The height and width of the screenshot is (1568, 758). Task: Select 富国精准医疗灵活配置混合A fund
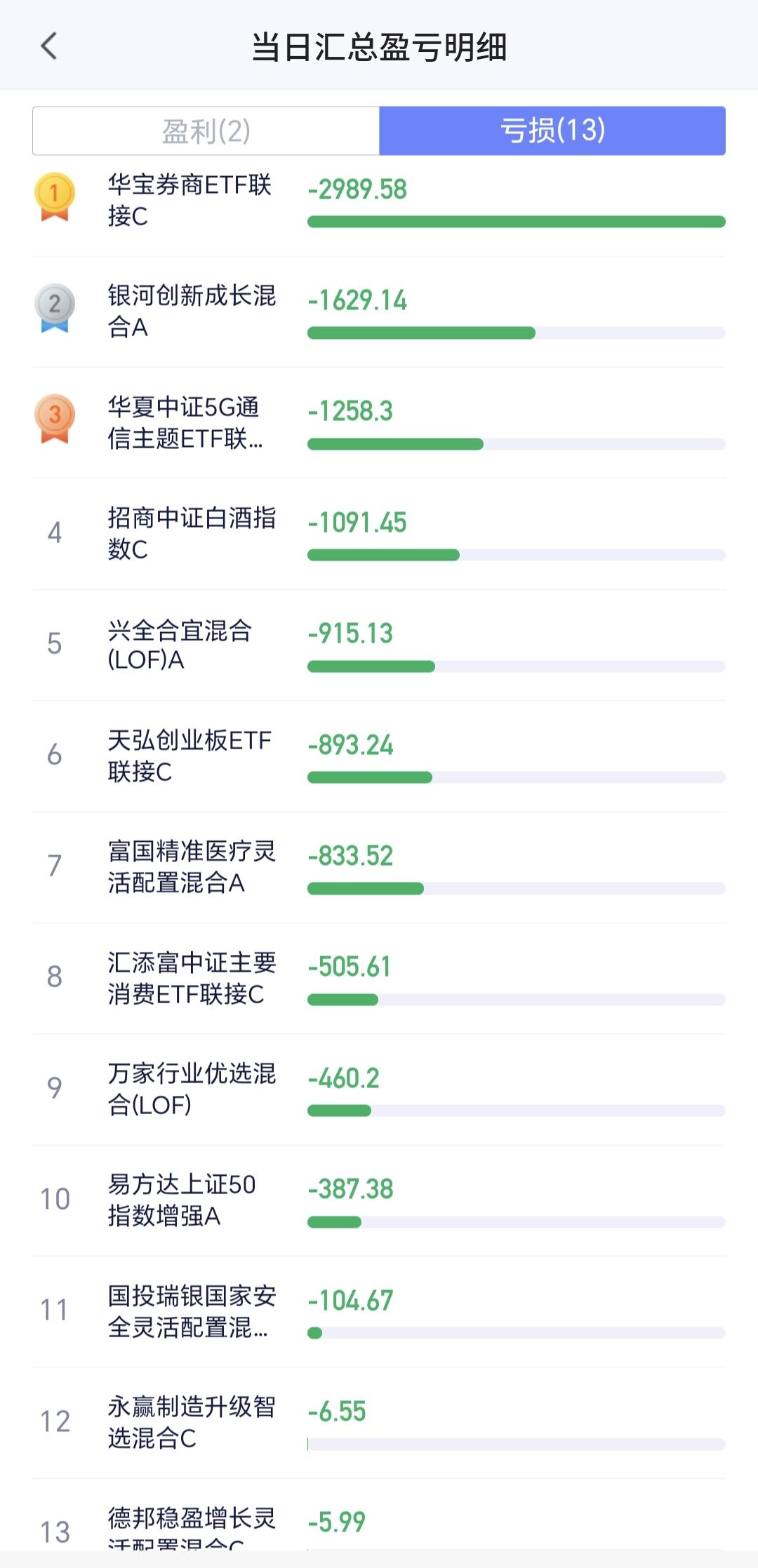click(x=191, y=866)
